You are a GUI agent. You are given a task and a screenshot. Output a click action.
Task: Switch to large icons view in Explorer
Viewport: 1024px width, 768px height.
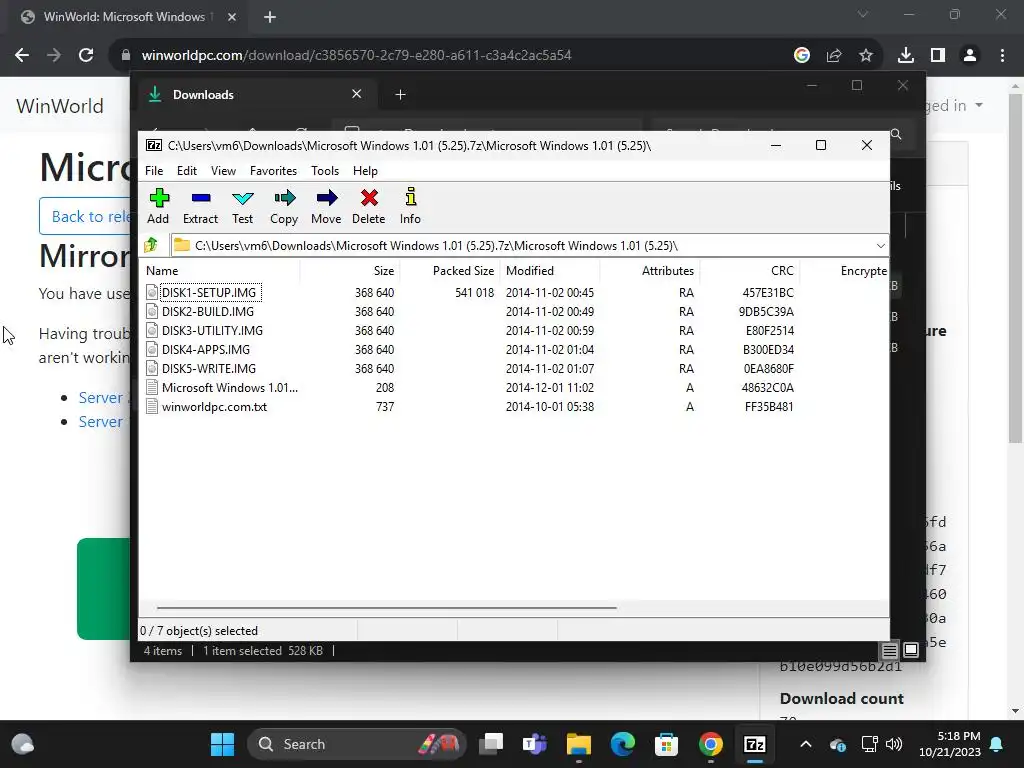tap(911, 650)
